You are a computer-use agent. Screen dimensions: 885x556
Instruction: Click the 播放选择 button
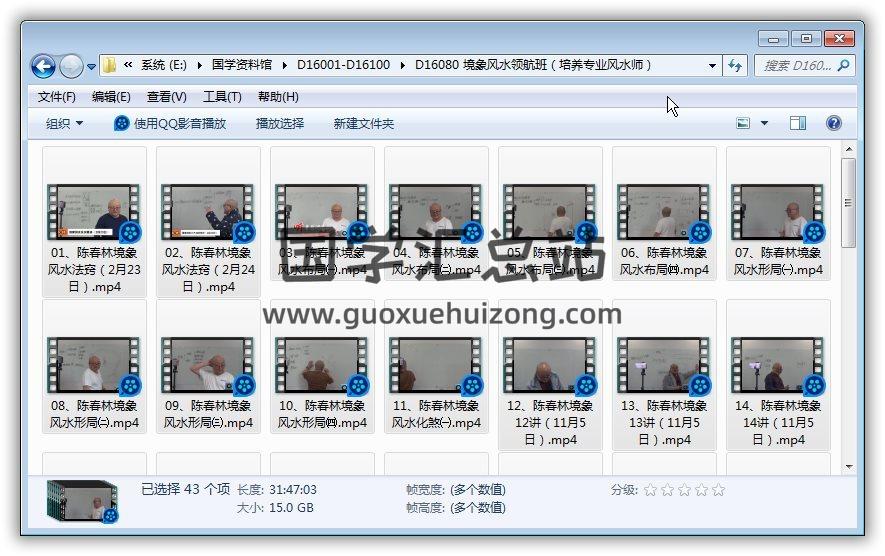[x=279, y=123]
